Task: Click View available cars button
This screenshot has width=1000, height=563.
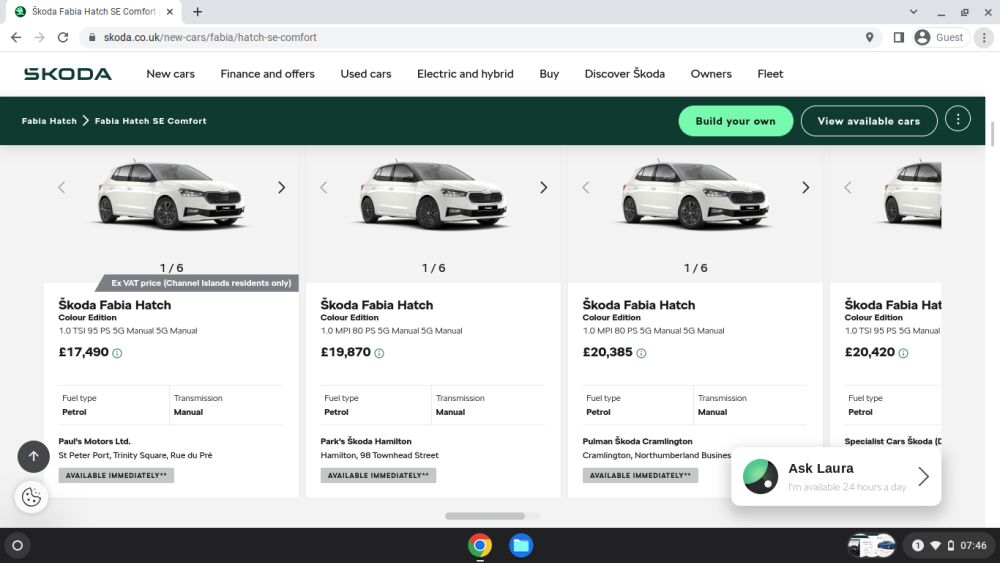Action: pos(869,121)
